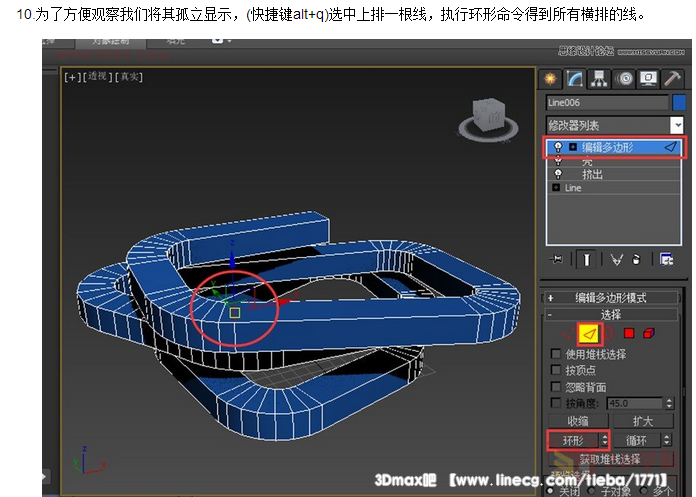Viewport: 696px width, 497px height.
Task: Enable 按角度 checkbox
Action: pos(555,403)
